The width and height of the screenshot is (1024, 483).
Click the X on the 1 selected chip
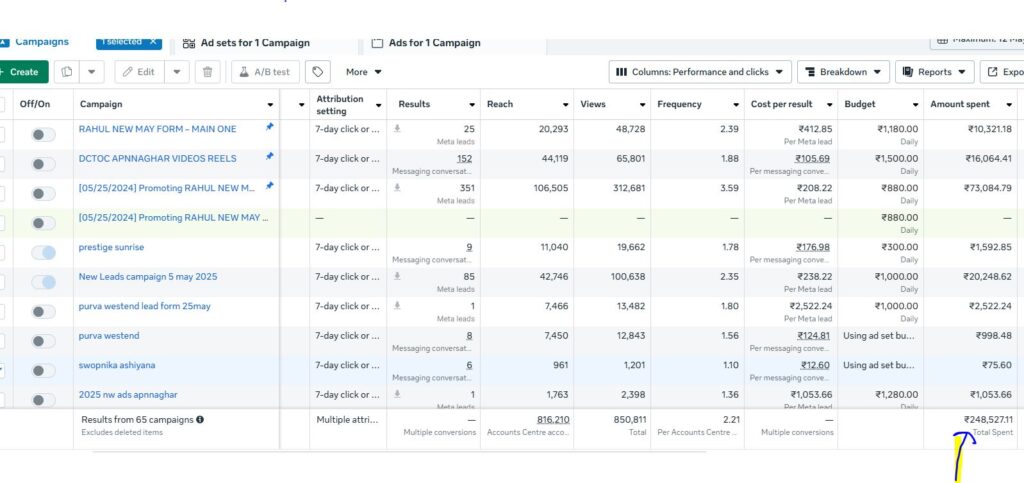pos(152,42)
